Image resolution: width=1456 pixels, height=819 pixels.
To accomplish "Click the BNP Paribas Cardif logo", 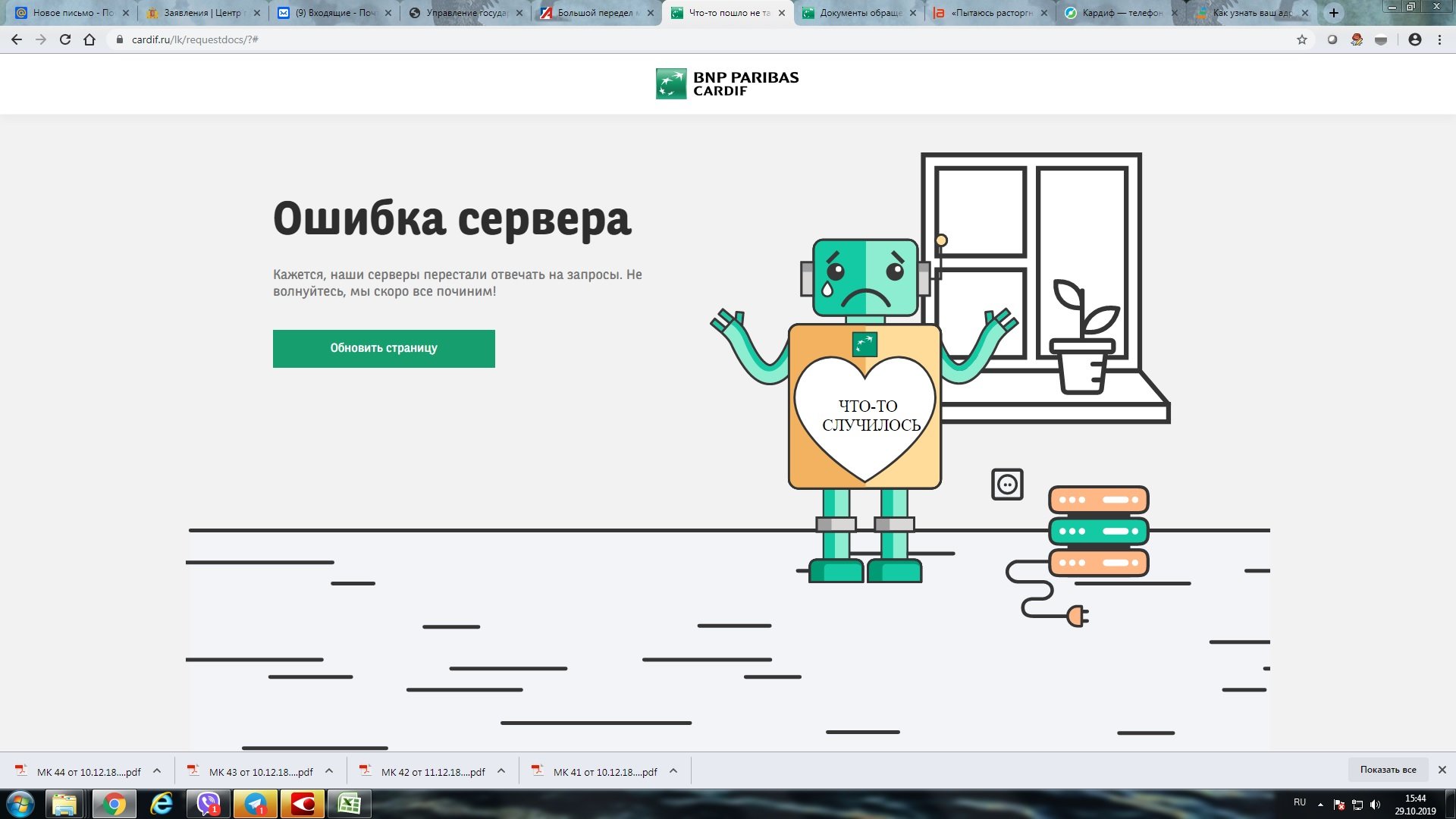I will click(x=726, y=83).
